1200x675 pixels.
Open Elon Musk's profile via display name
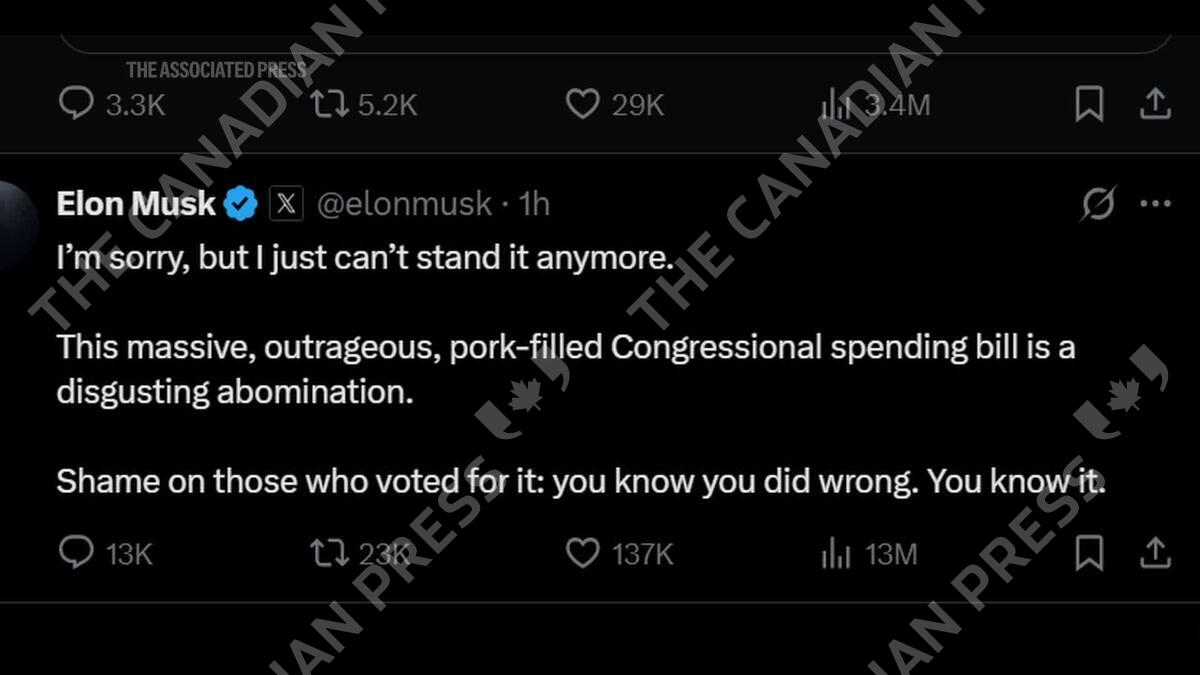click(136, 204)
